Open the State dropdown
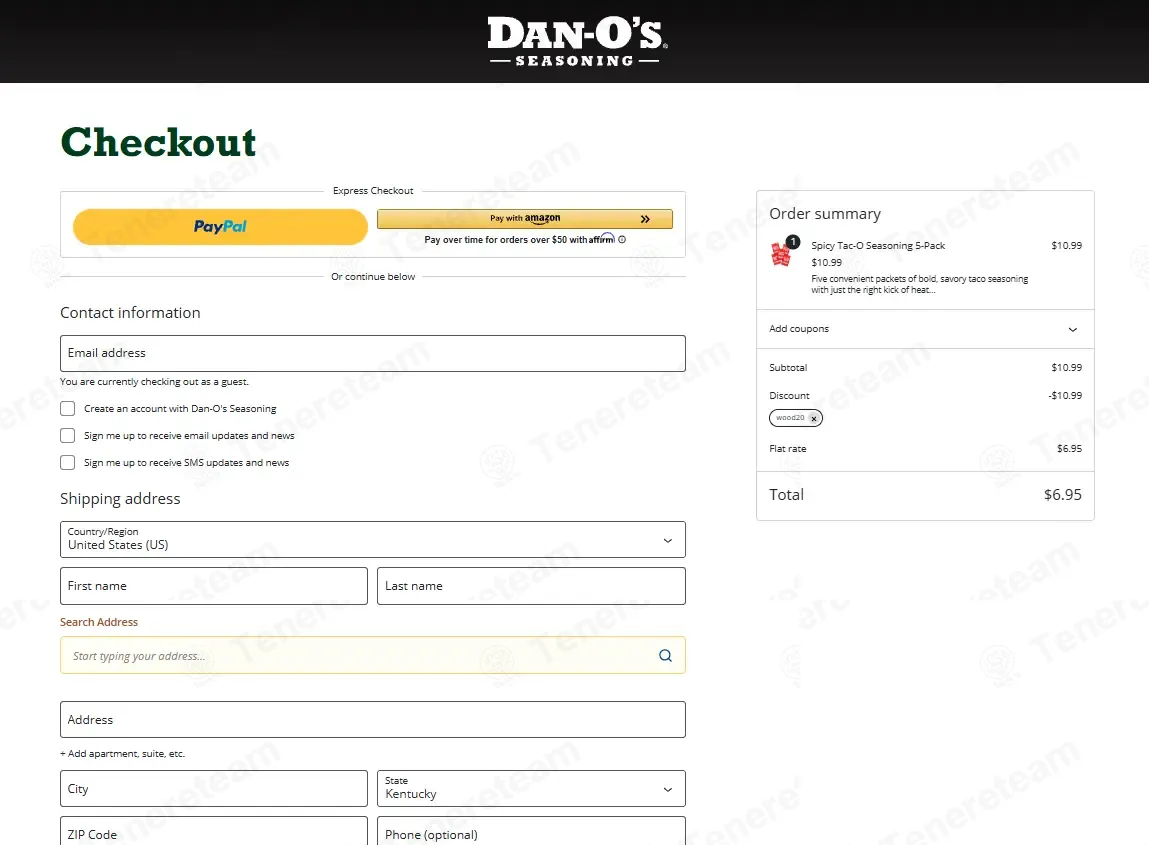 pyautogui.click(x=531, y=789)
